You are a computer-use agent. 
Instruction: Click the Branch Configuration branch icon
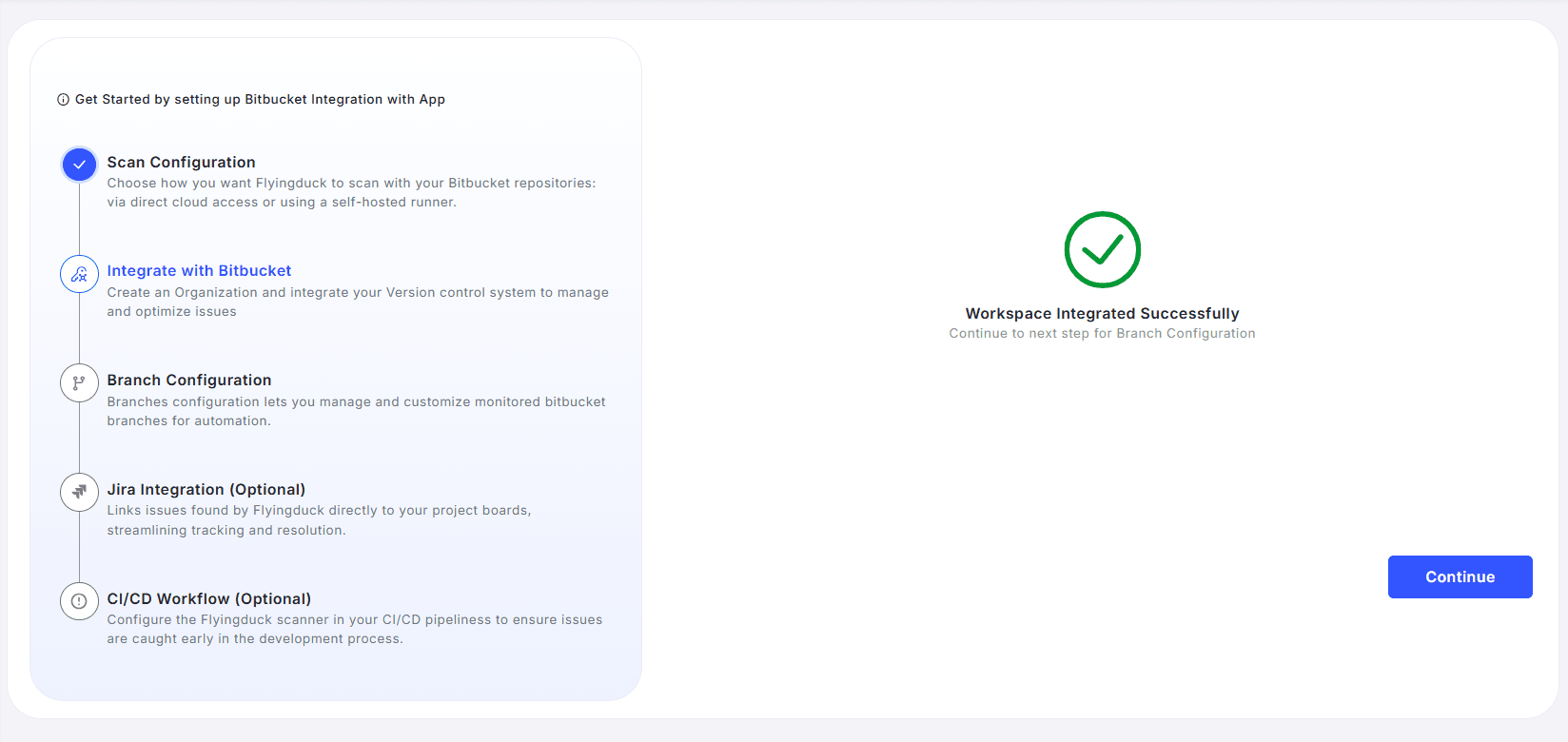tap(79, 383)
